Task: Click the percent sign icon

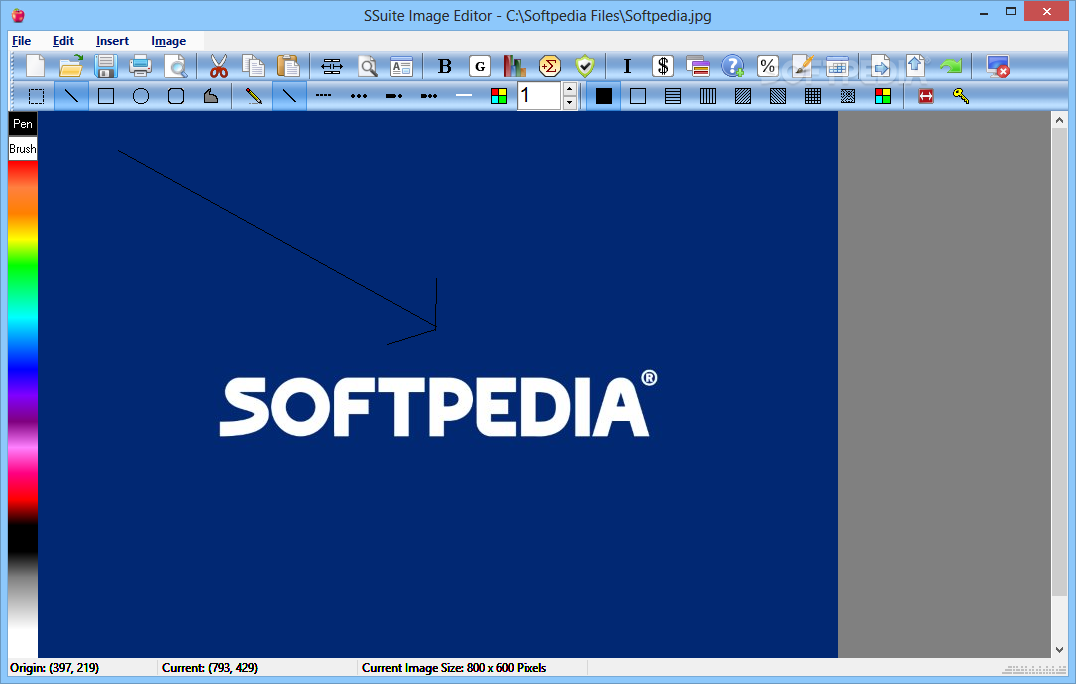Action: [x=768, y=67]
